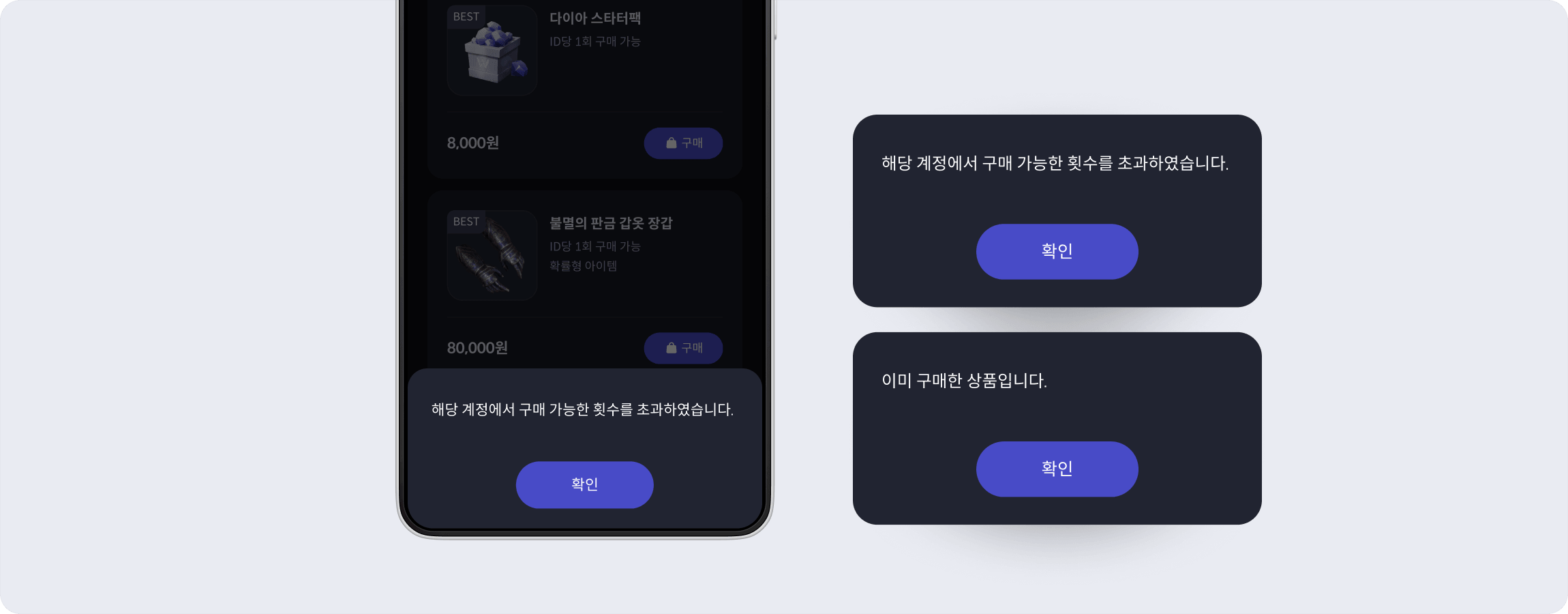This screenshot has width=1568, height=614.
Task: Open the diamond box item thumbnail
Action: [492, 50]
